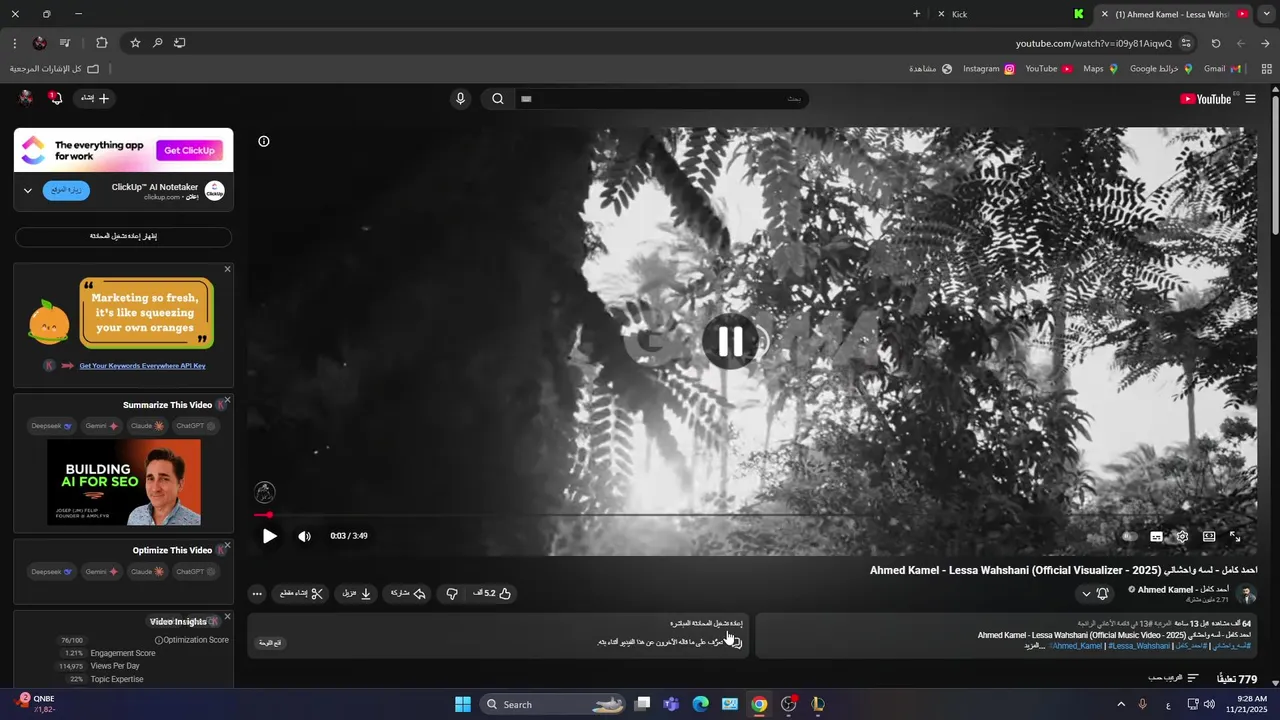
Task: Select Deepseek in Summarize This Video
Action: click(52, 426)
